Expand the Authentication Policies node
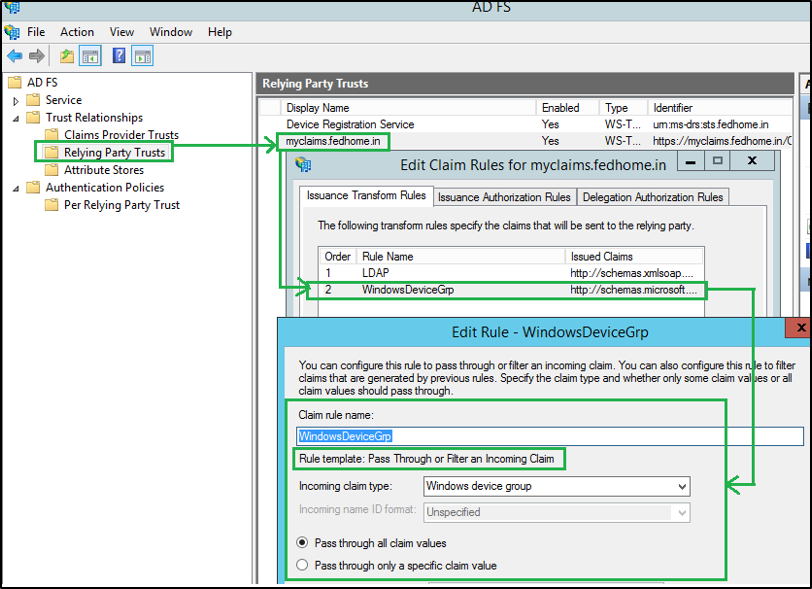 pyautogui.click(x=14, y=187)
